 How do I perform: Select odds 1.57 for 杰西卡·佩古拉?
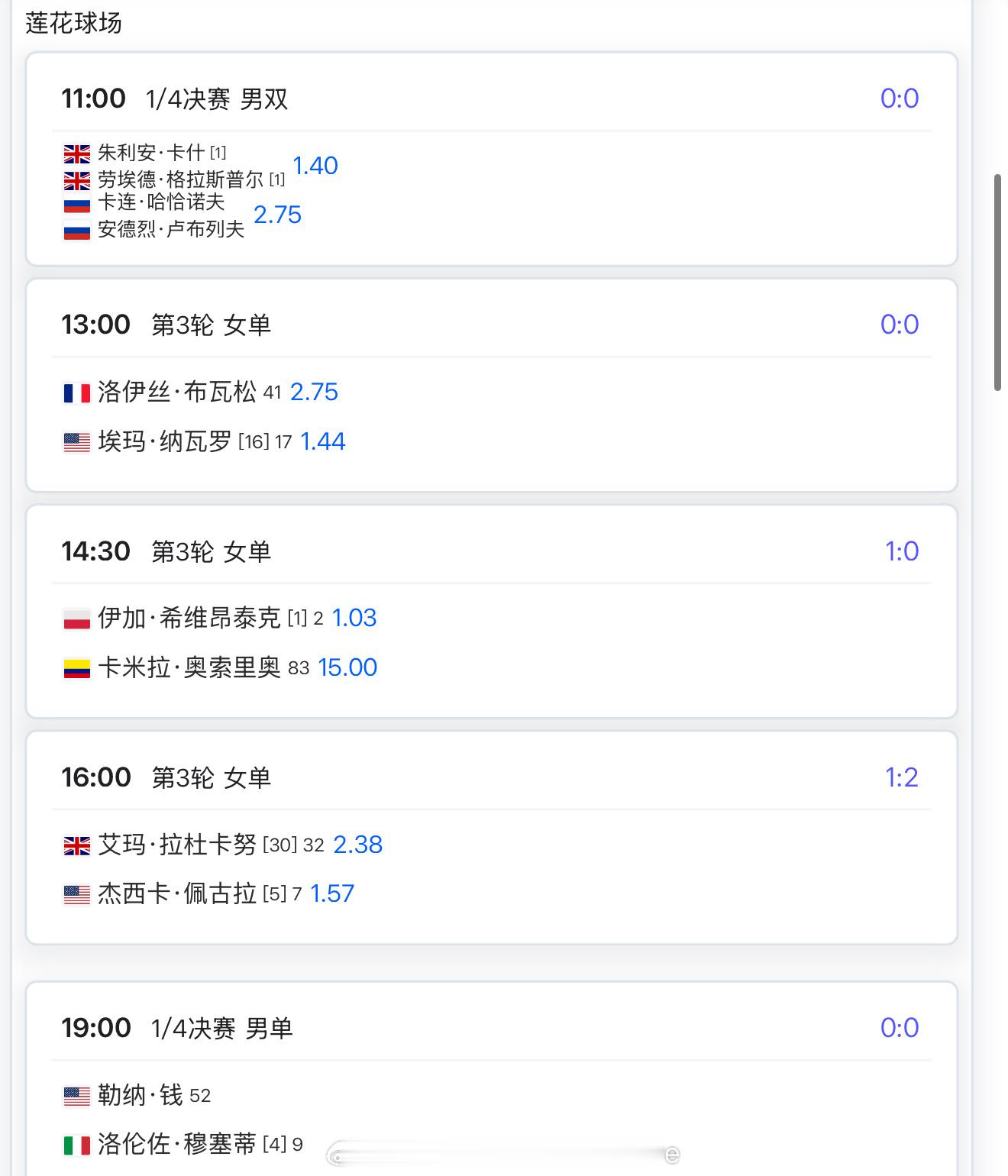click(332, 893)
